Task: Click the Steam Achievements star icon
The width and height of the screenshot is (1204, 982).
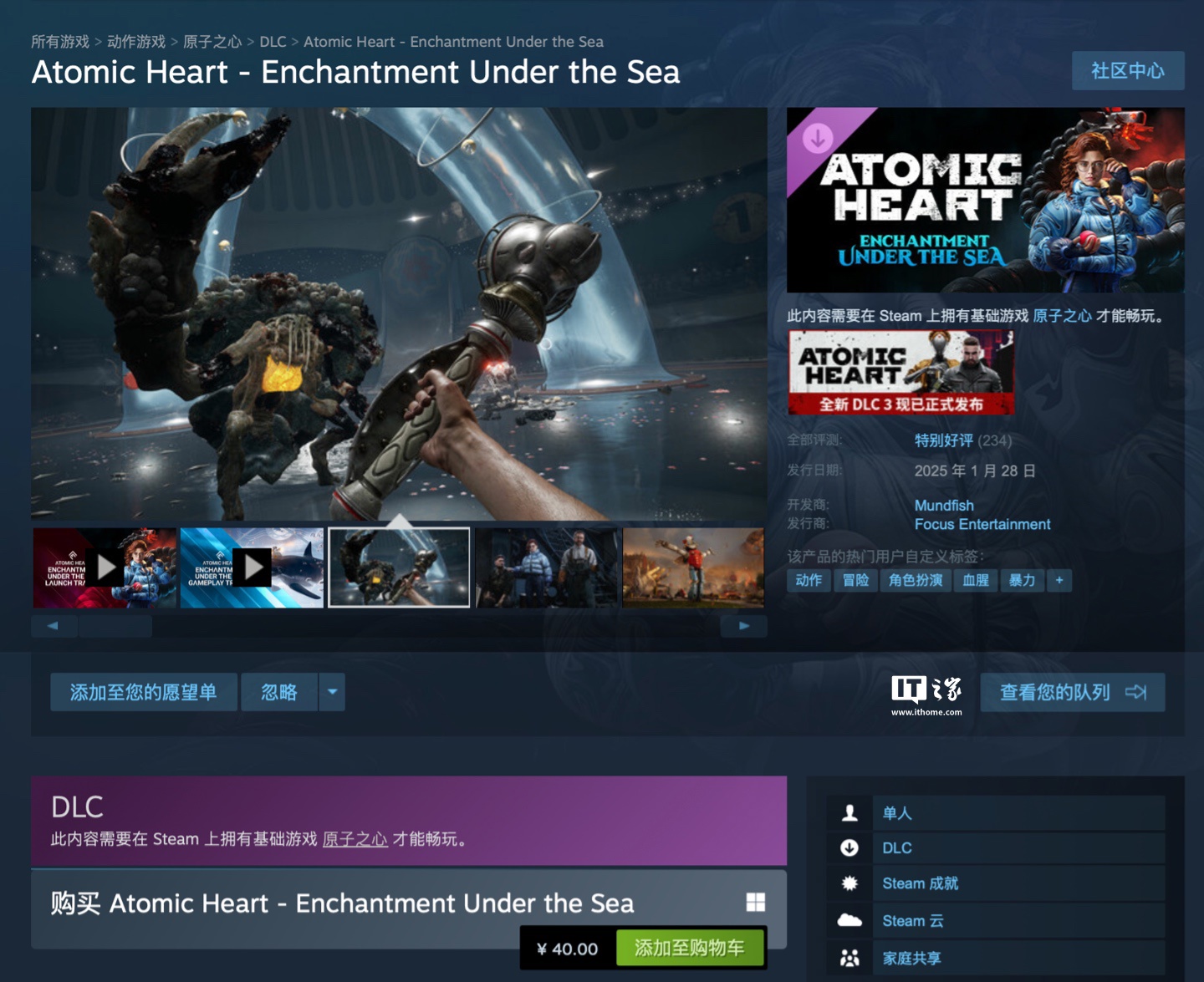Action: 849,883
